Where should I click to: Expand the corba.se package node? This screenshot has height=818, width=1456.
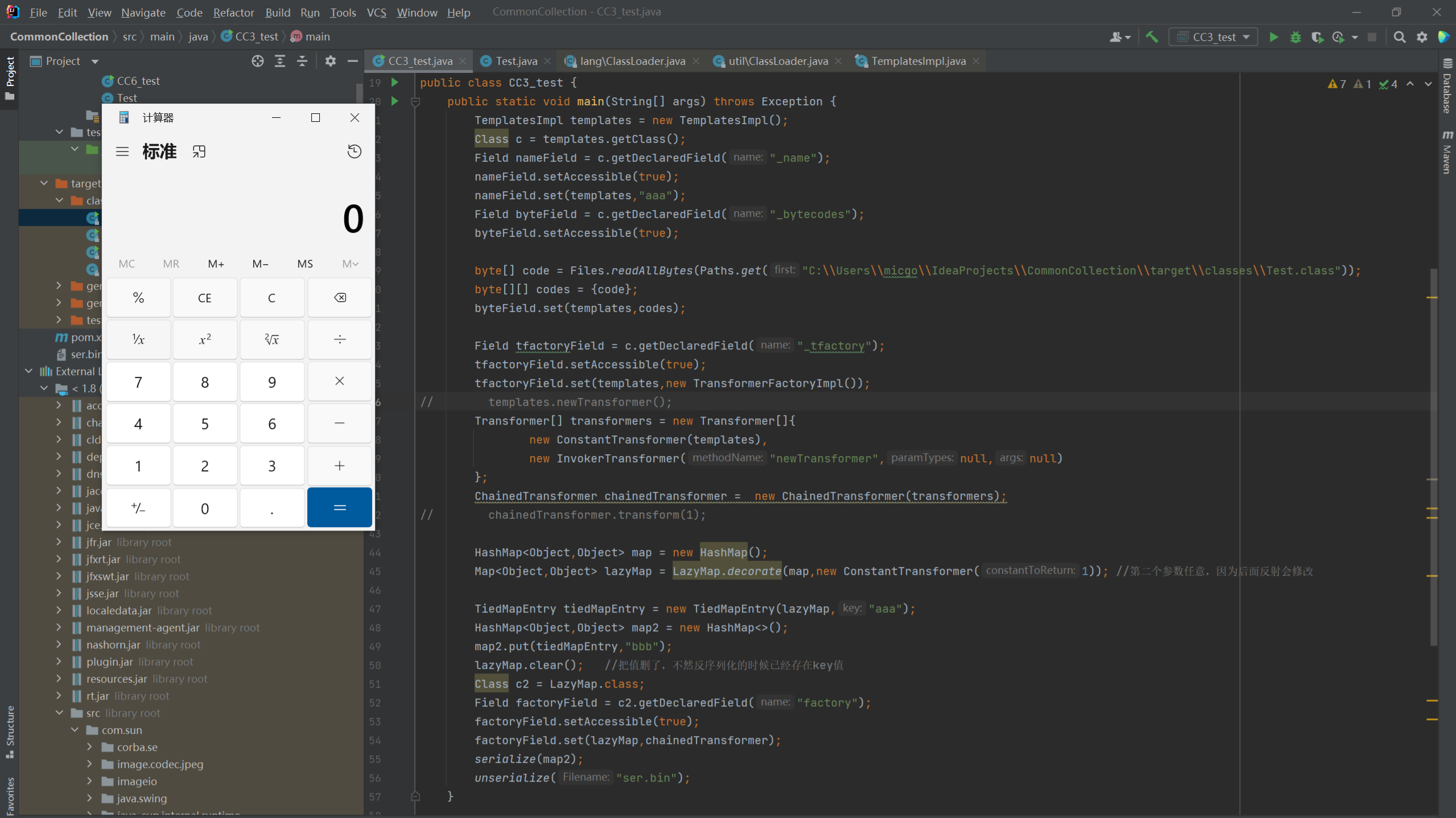click(x=89, y=747)
